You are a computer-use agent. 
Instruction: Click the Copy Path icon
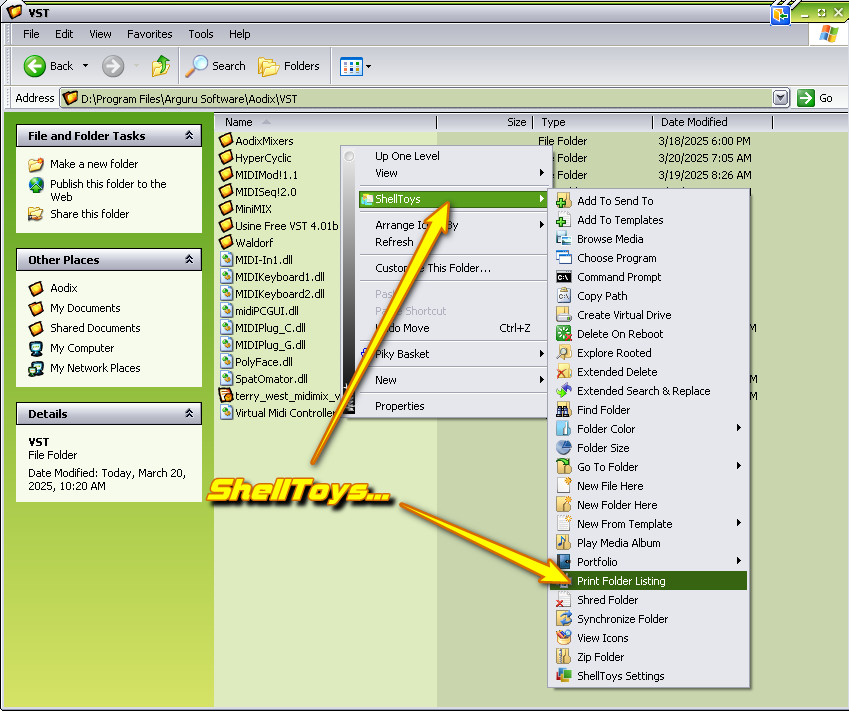[564, 296]
